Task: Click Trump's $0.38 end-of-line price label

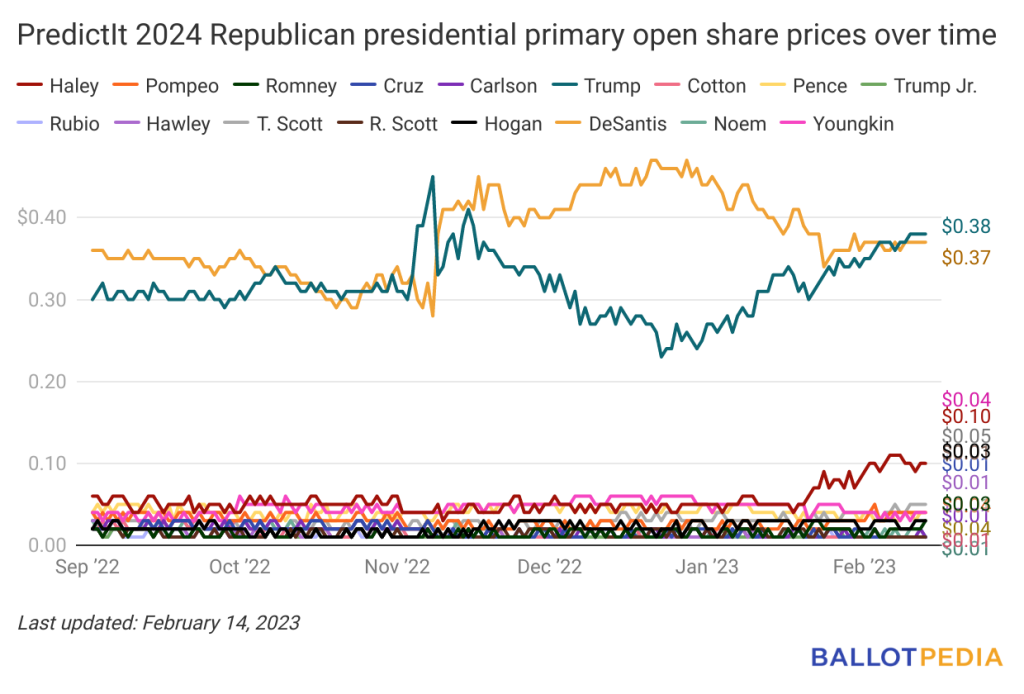Action: pyautogui.click(x=966, y=227)
